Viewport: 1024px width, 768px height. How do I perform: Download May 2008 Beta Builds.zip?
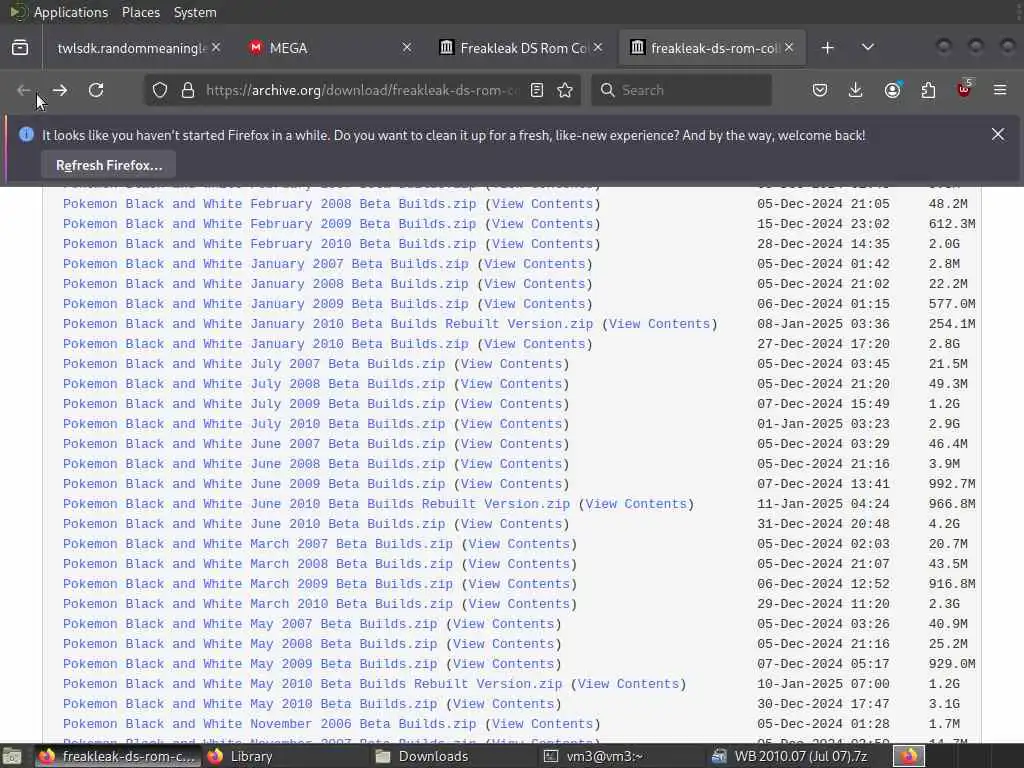coord(250,644)
